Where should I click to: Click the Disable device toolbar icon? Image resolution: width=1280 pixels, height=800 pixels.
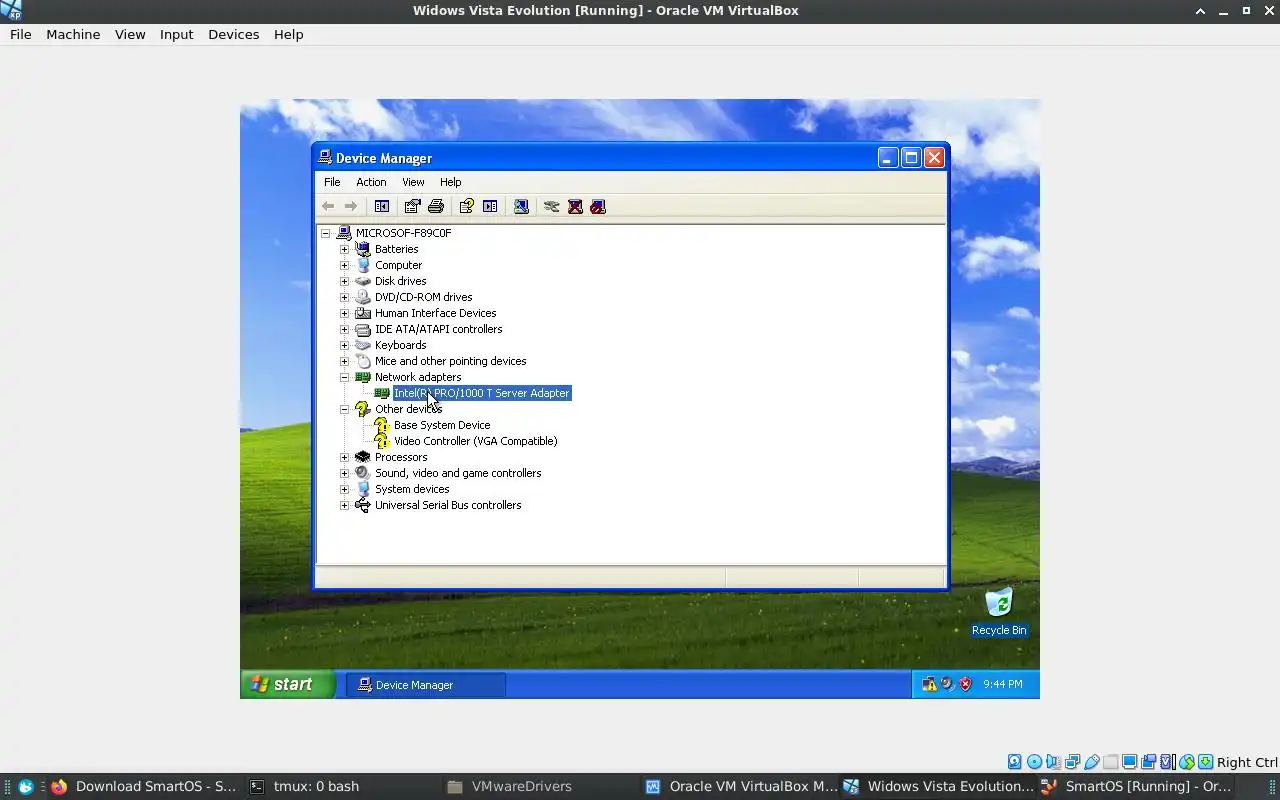point(598,206)
